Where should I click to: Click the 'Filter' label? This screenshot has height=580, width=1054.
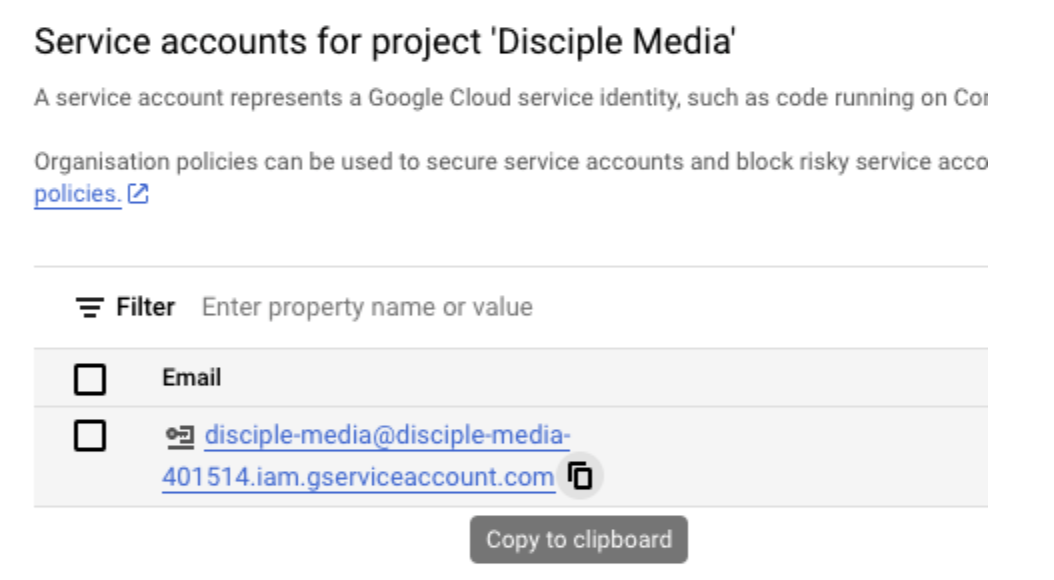coord(145,307)
